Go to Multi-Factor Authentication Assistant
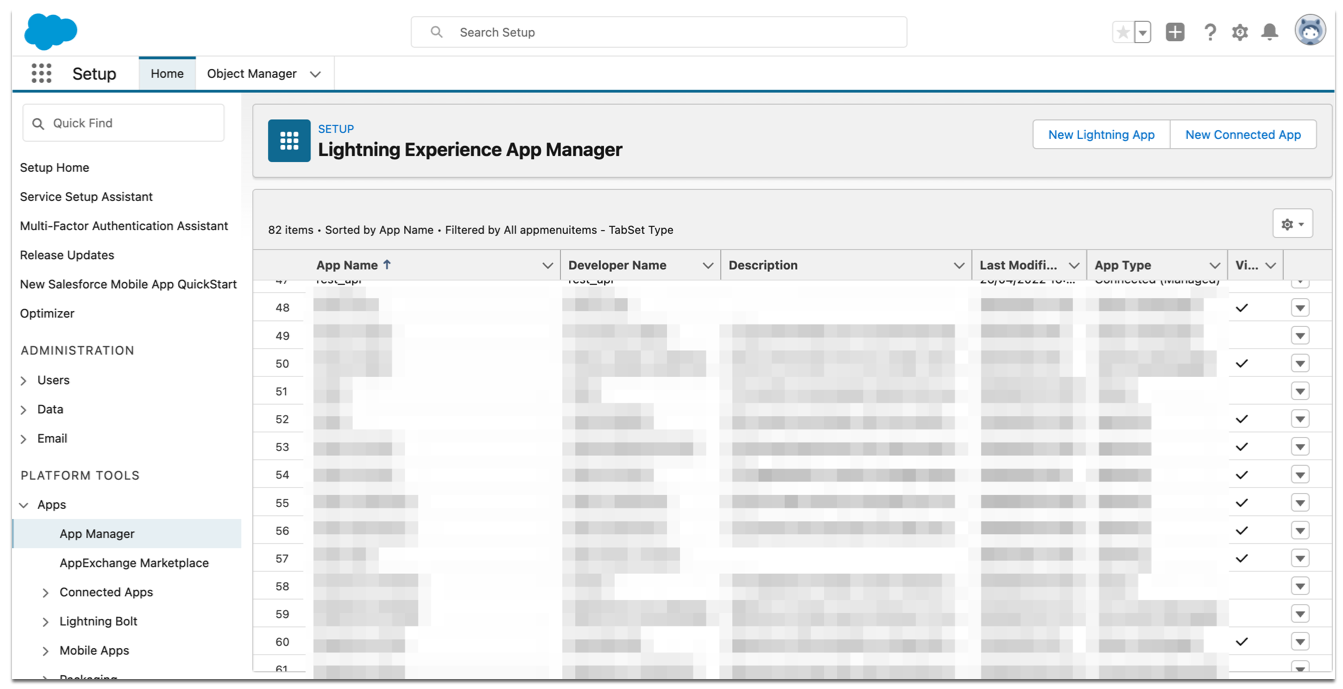The height and width of the screenshot is (689, 1343). (124, 226)
